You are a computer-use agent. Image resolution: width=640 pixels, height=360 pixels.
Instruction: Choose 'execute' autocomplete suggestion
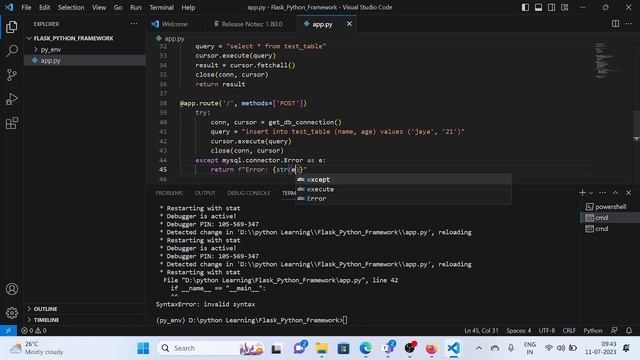403,189
